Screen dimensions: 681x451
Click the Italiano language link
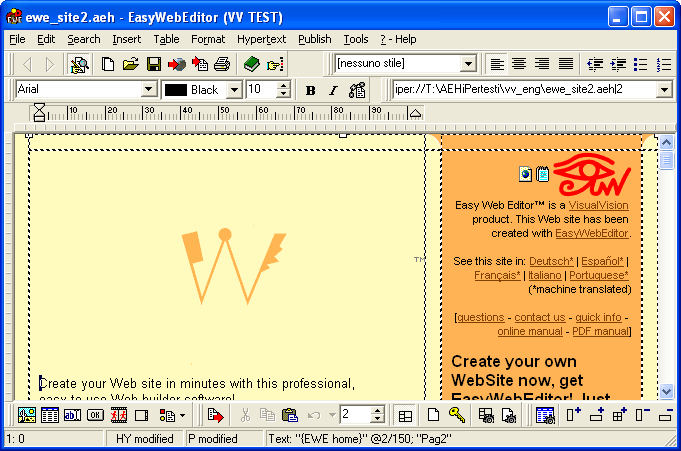(545, 275)
